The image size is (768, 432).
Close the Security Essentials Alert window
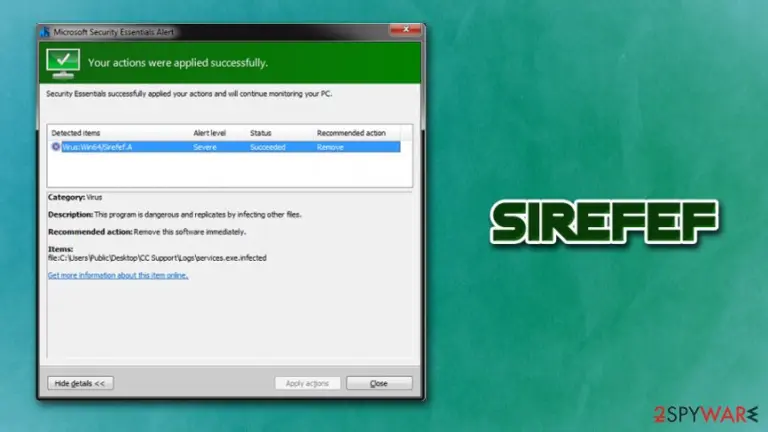click(x=406, y=30)
